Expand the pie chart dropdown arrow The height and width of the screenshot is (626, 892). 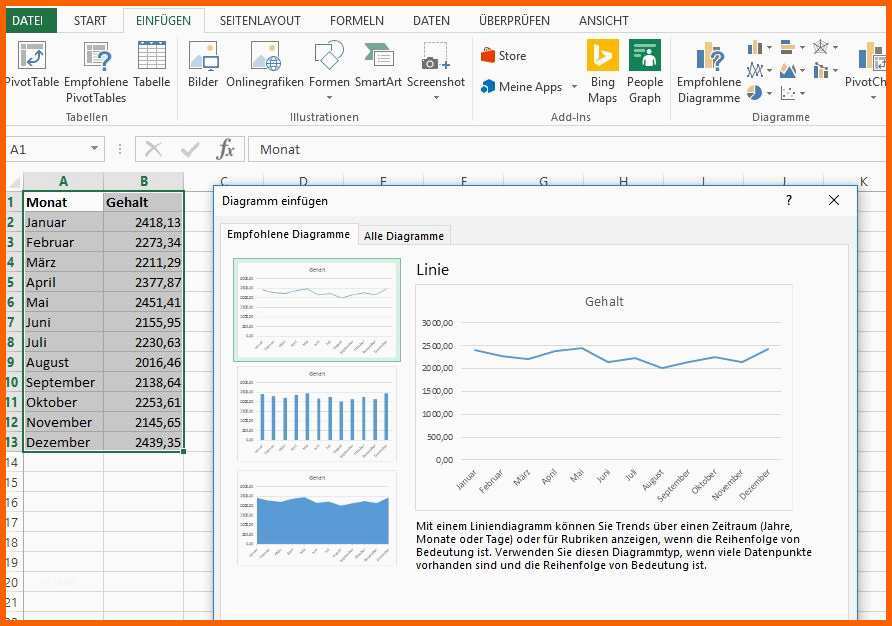coord(769,93)
